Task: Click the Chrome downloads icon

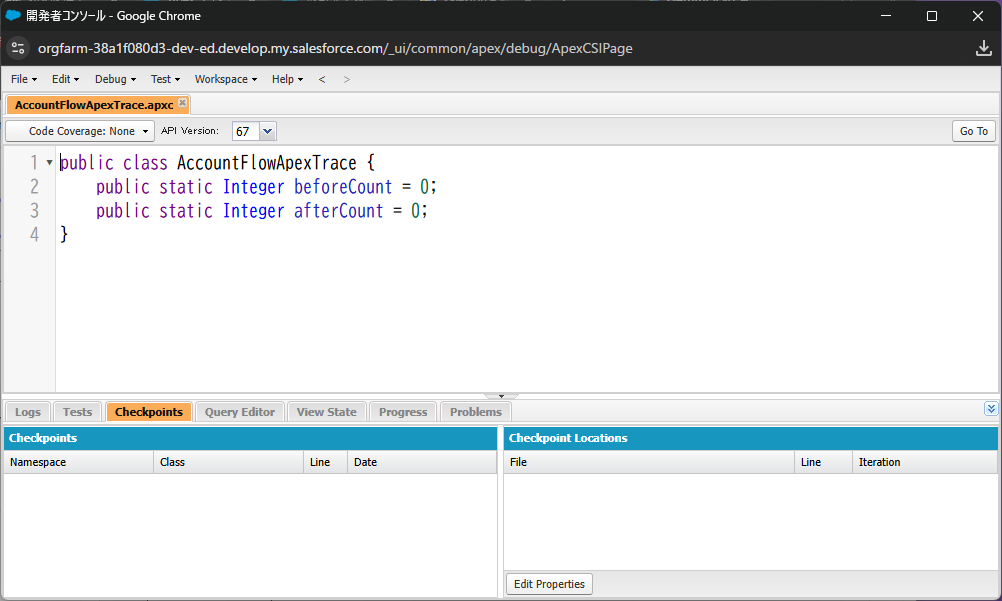Action: 983,48
